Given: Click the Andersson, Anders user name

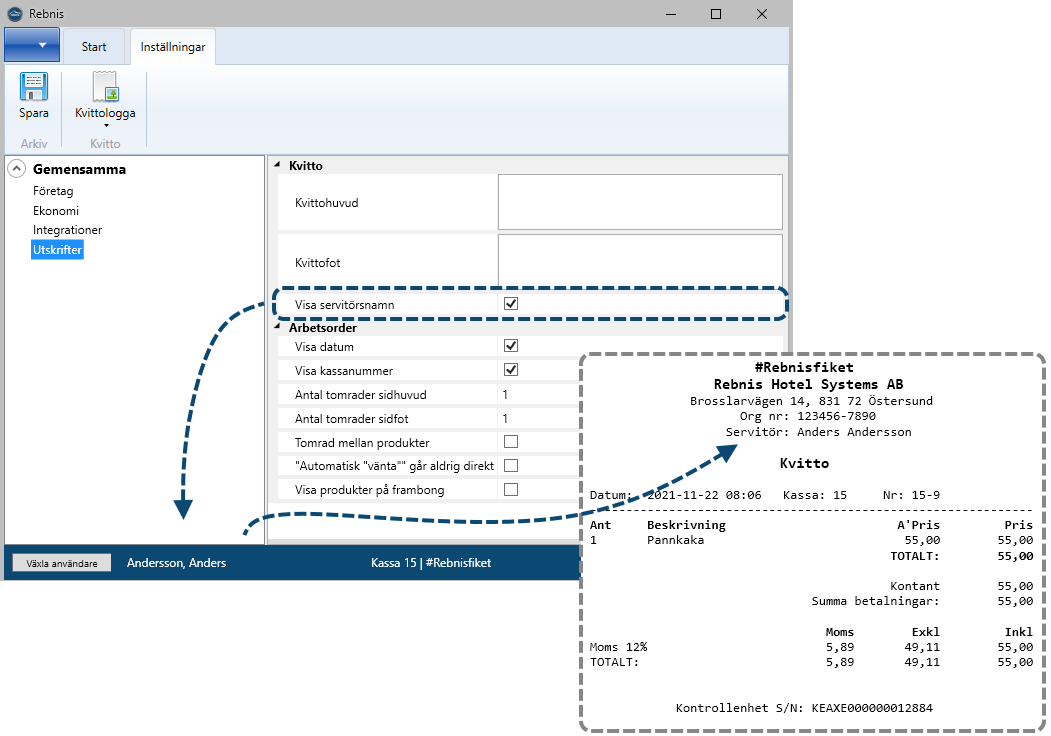Looking at the screenshot, I should pyautogui.click(x=176, y=563).
